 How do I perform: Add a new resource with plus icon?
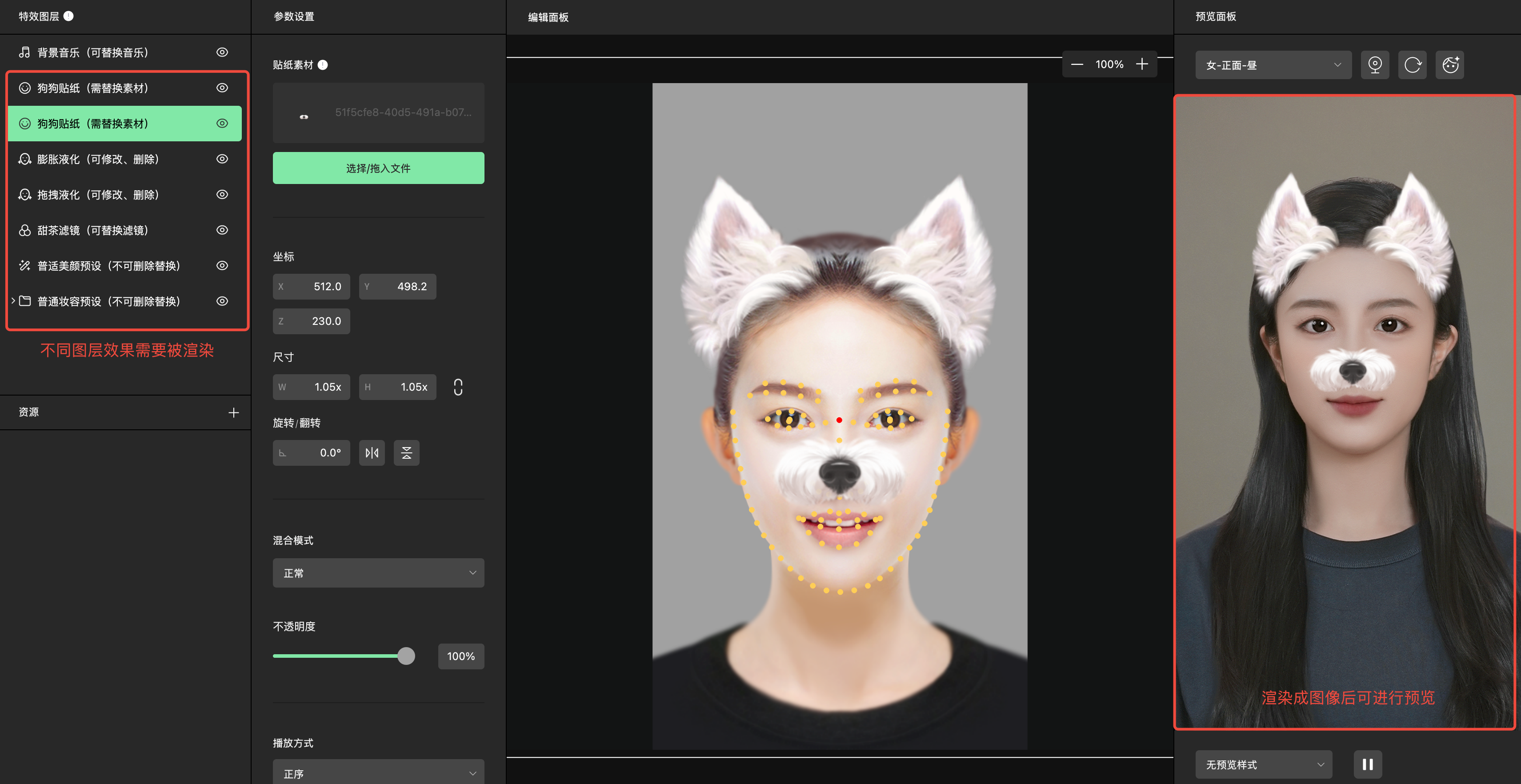[234, 412]
